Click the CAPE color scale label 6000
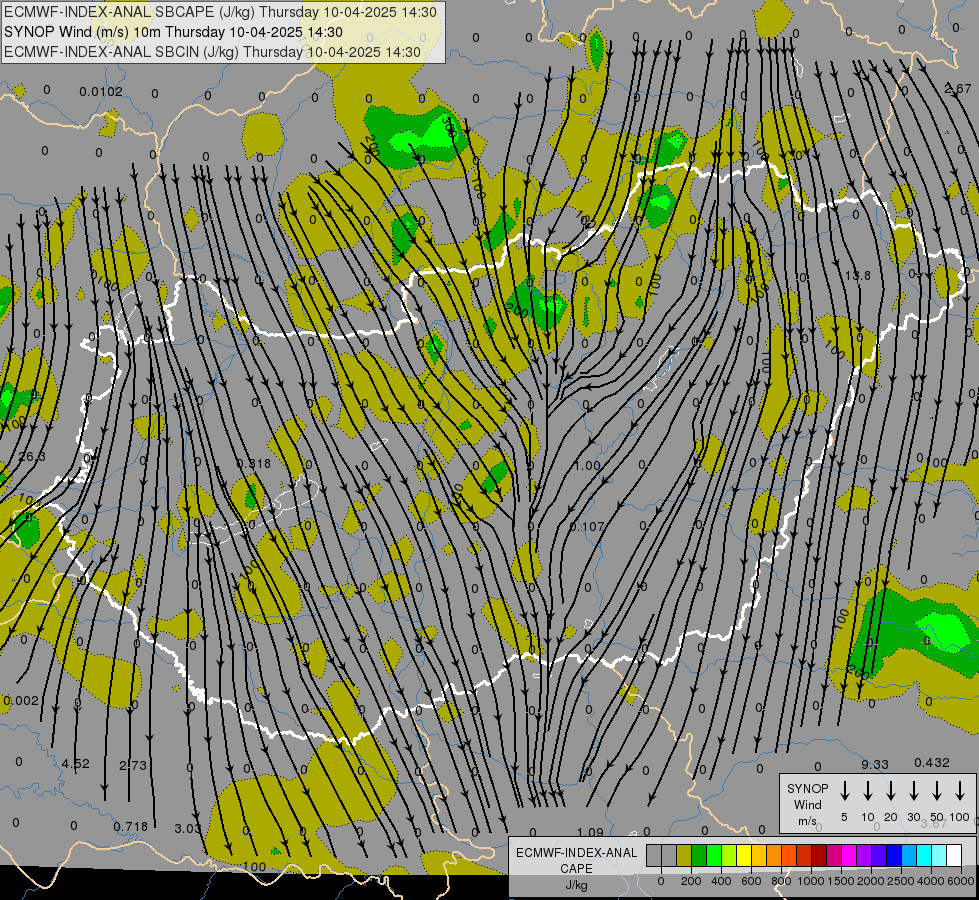Image resolution: width=979 pixels, height=900 pixels. pos(961,881)
